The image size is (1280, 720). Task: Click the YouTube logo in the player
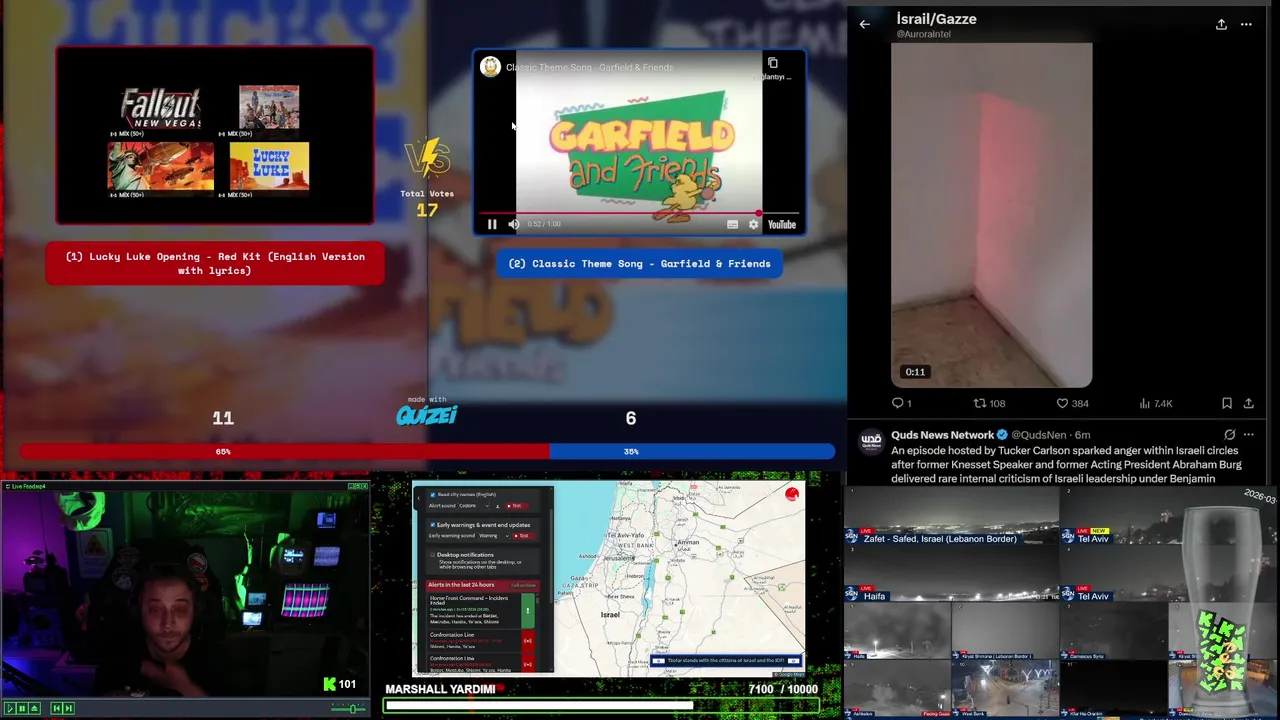click(x=782, y=225)
